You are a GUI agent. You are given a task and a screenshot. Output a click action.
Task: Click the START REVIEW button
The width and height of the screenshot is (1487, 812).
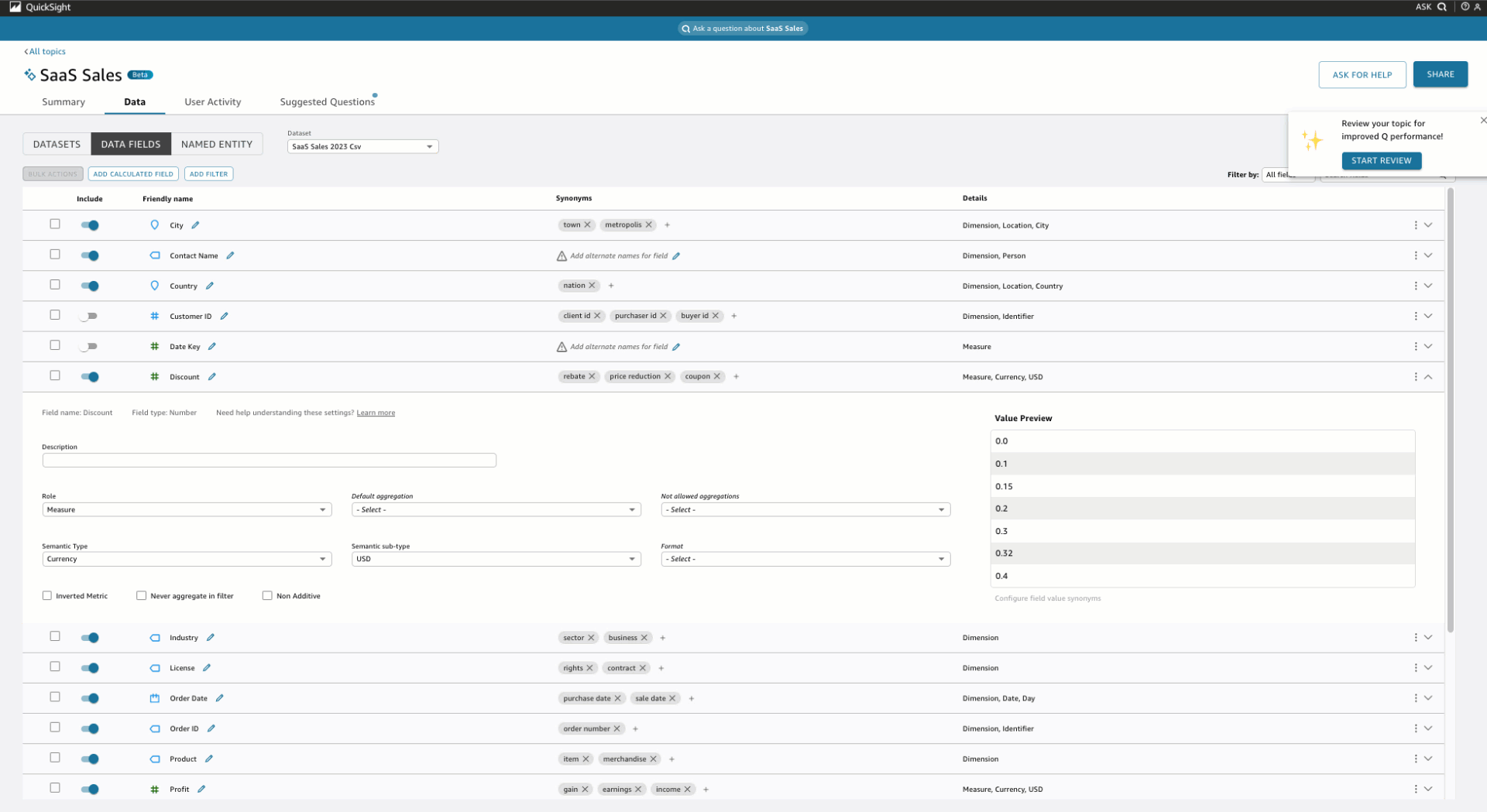[1381, 160]
